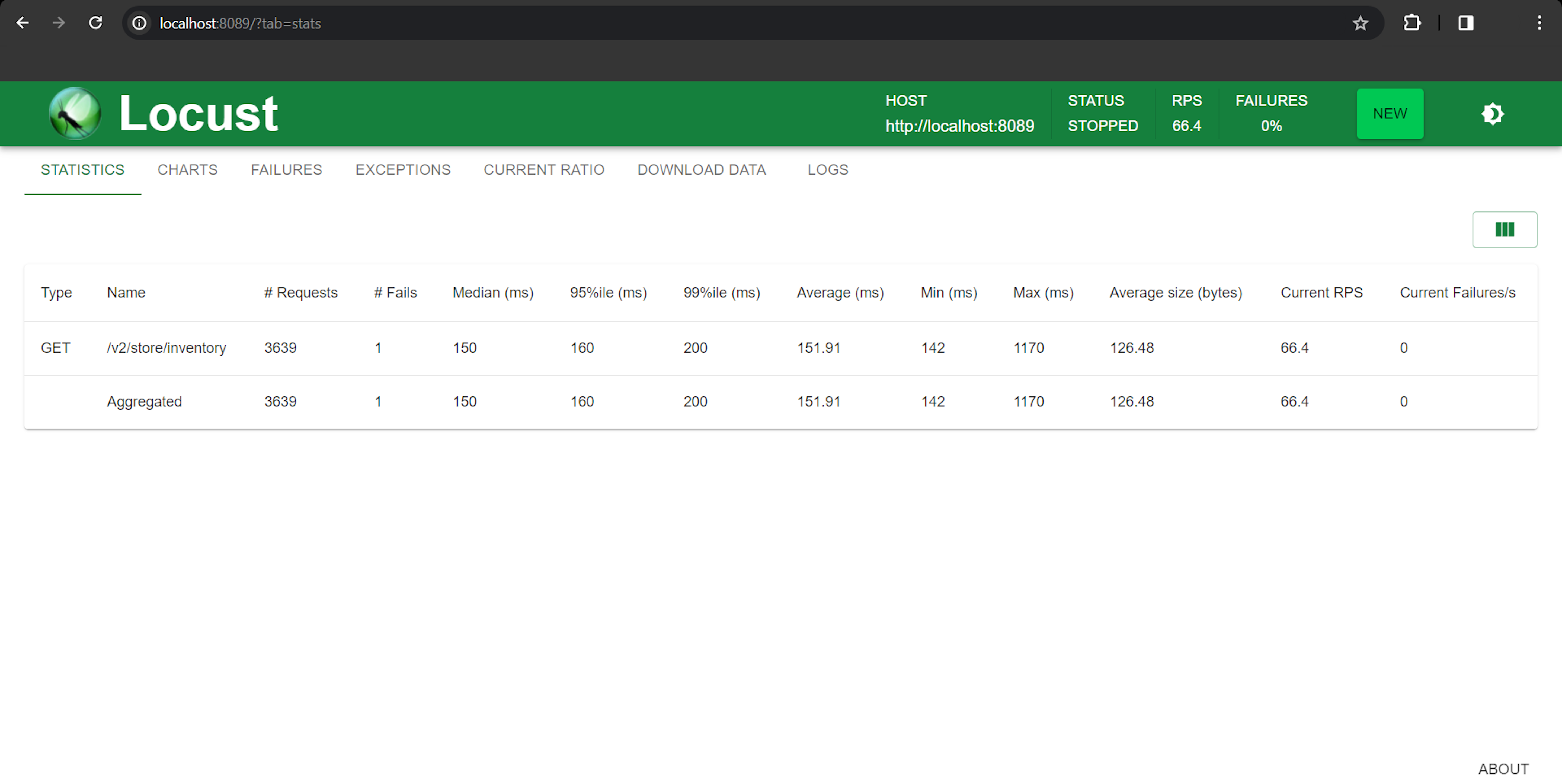
Task: Click the STOPPED status value
Action: 1102,126
